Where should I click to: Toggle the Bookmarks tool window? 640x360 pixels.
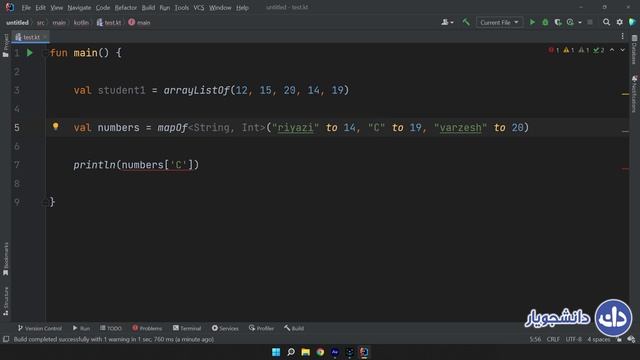[x=5, y=258]
